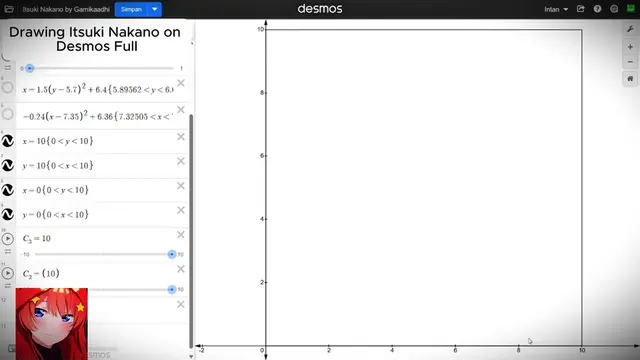Click the top slider maximum value 1
This screenshot has height=360, width=640.
click(181, 68)
